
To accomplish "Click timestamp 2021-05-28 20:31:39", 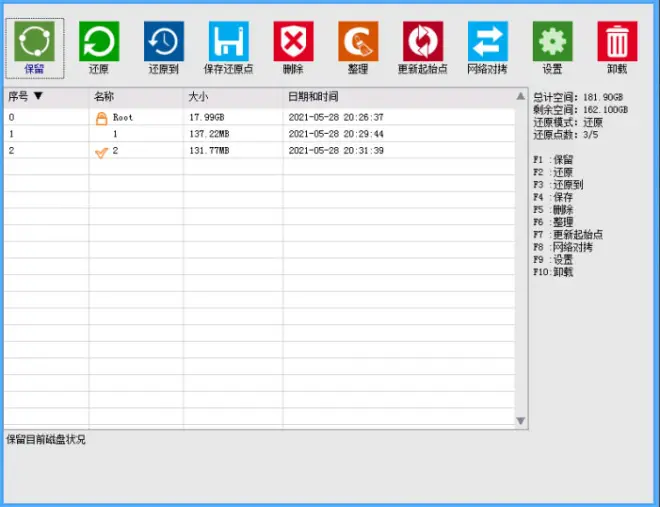I will point(336,151).
